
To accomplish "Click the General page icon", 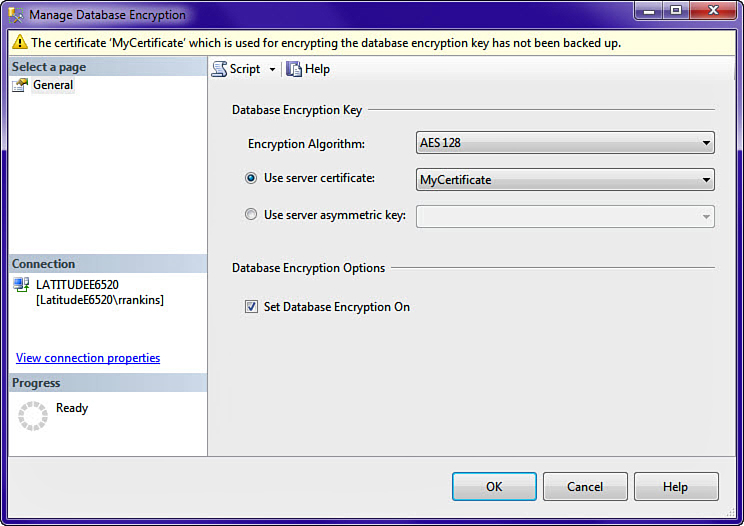I will [21, 86].
